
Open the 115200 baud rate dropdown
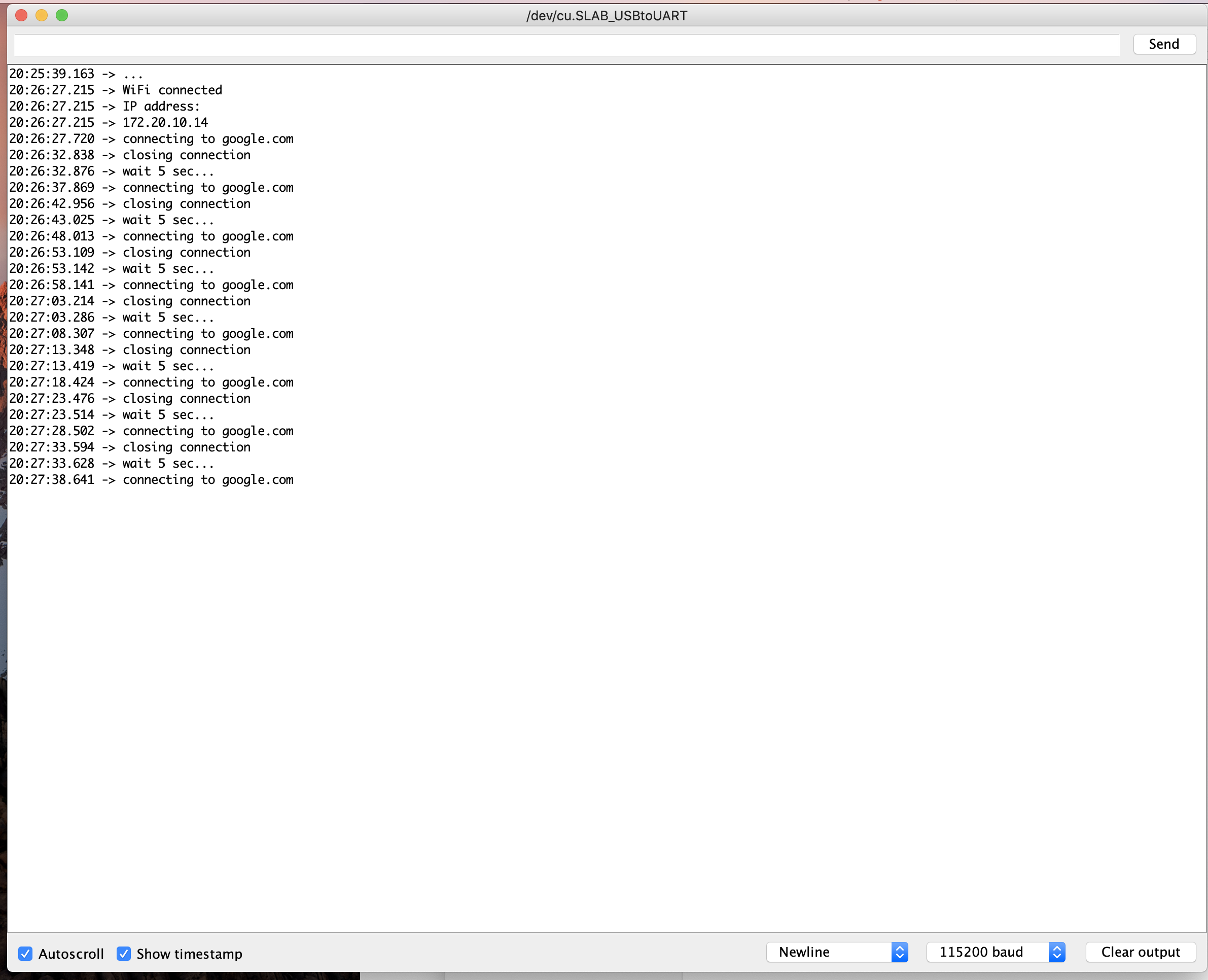[x=996, y=952]
